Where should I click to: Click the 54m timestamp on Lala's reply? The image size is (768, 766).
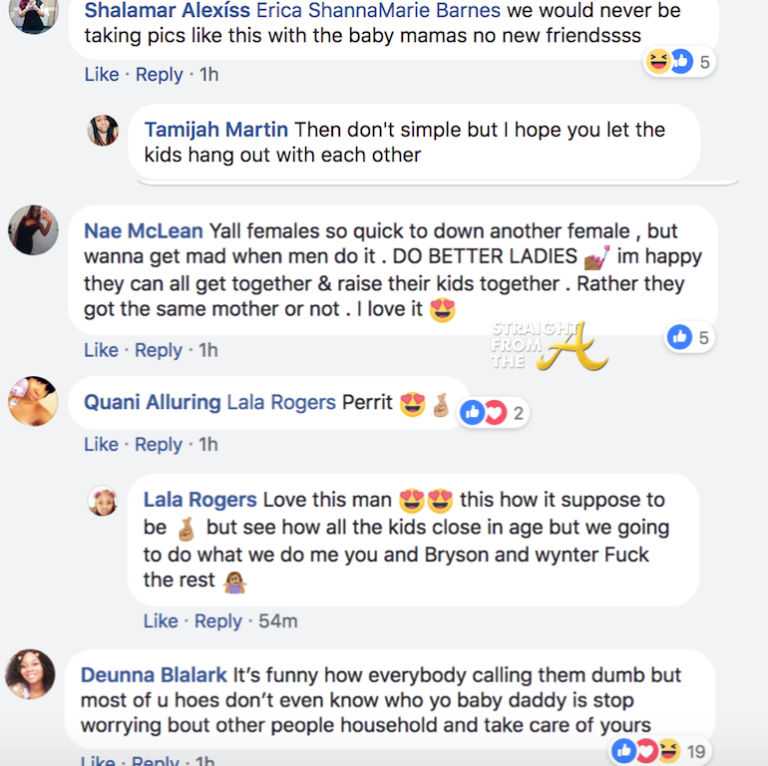(x=278, y=621)
